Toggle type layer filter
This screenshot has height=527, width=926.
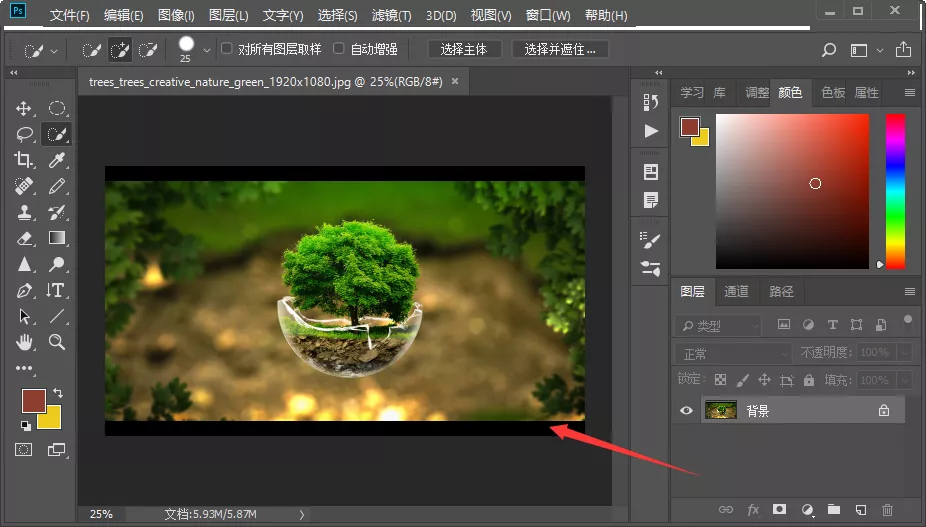coord(833,324)
